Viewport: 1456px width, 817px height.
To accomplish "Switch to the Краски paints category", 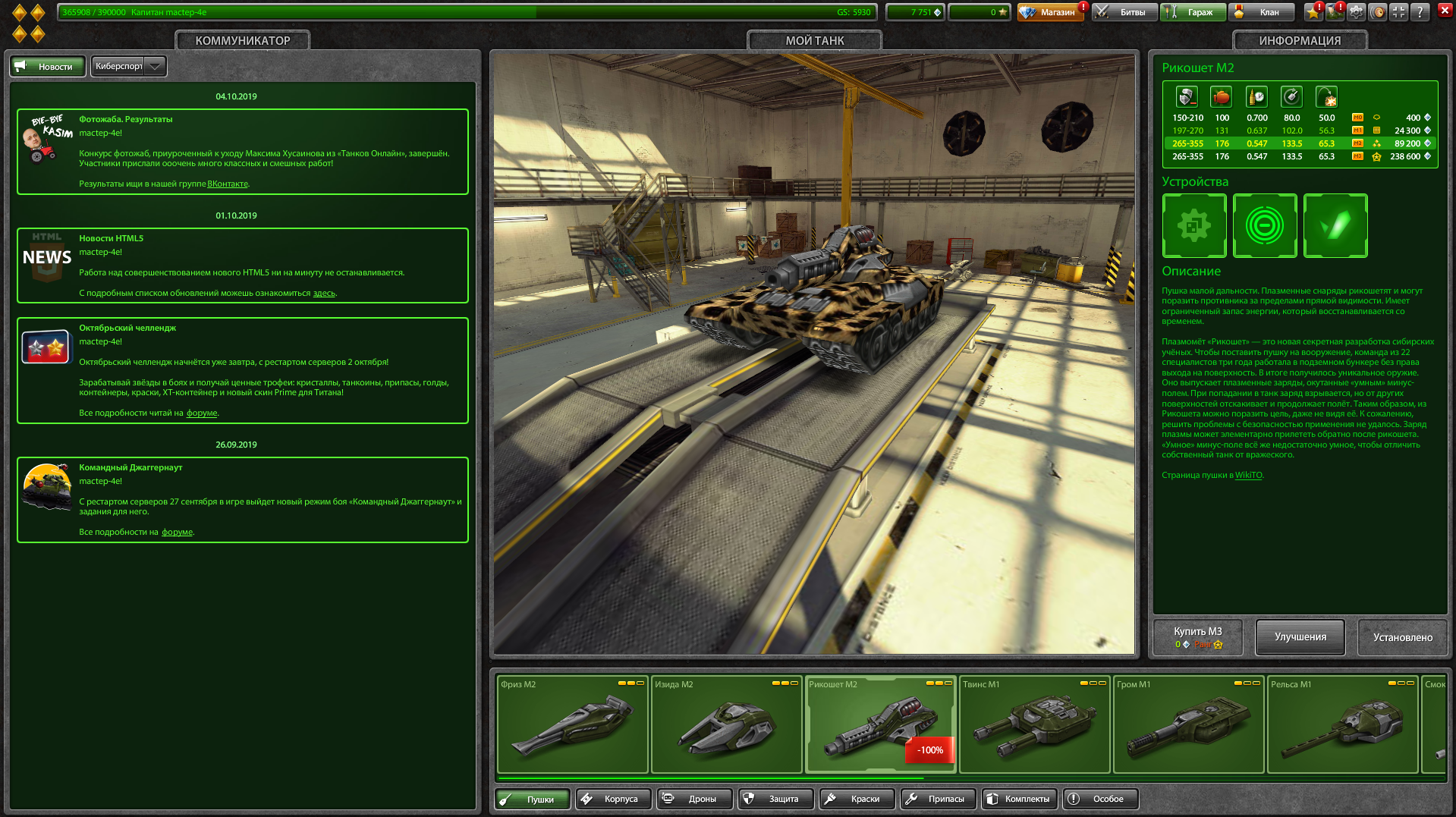I will [x=857, y=799].
